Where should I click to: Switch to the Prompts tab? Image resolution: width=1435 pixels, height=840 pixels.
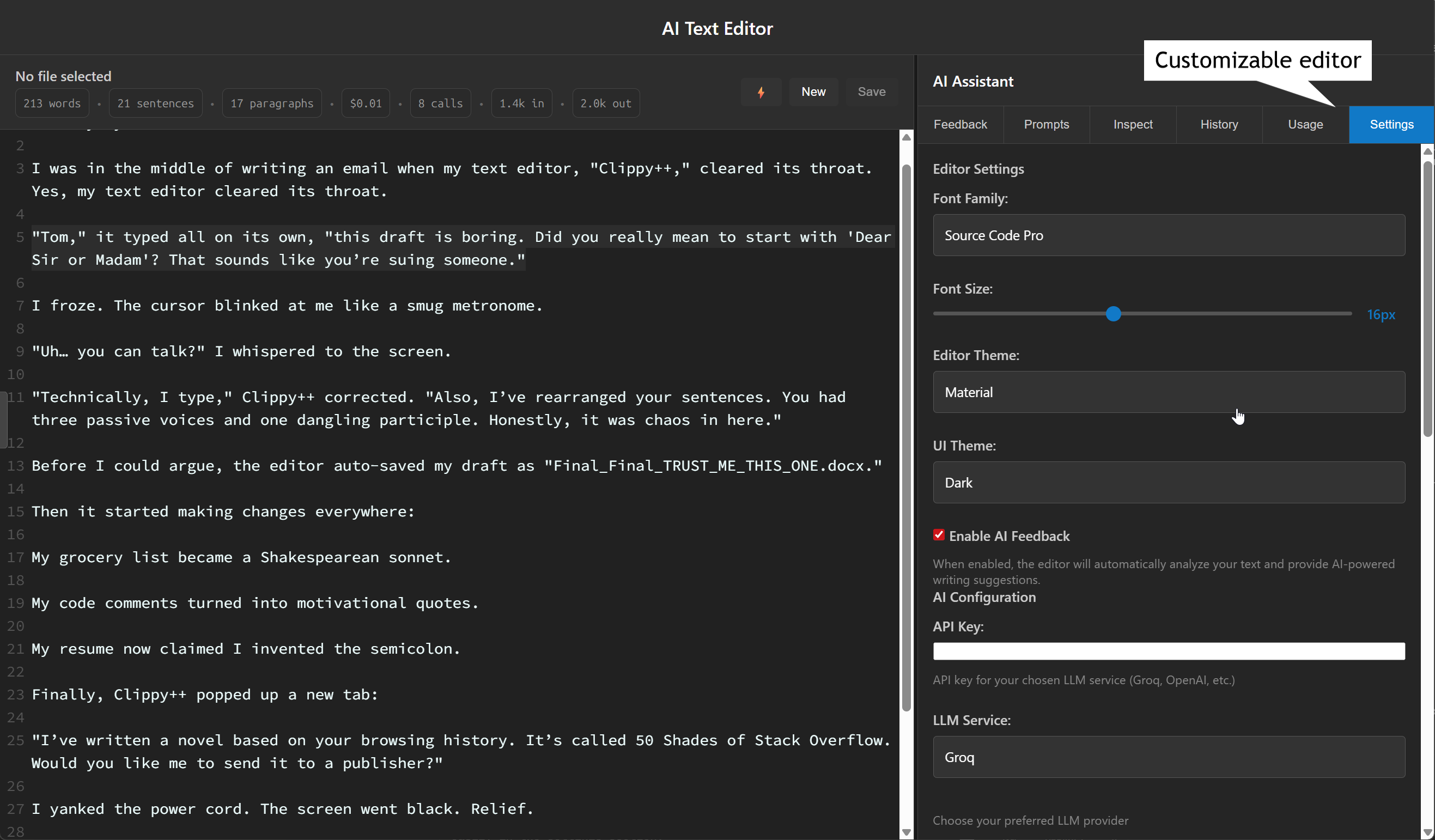pos(1047,124)
